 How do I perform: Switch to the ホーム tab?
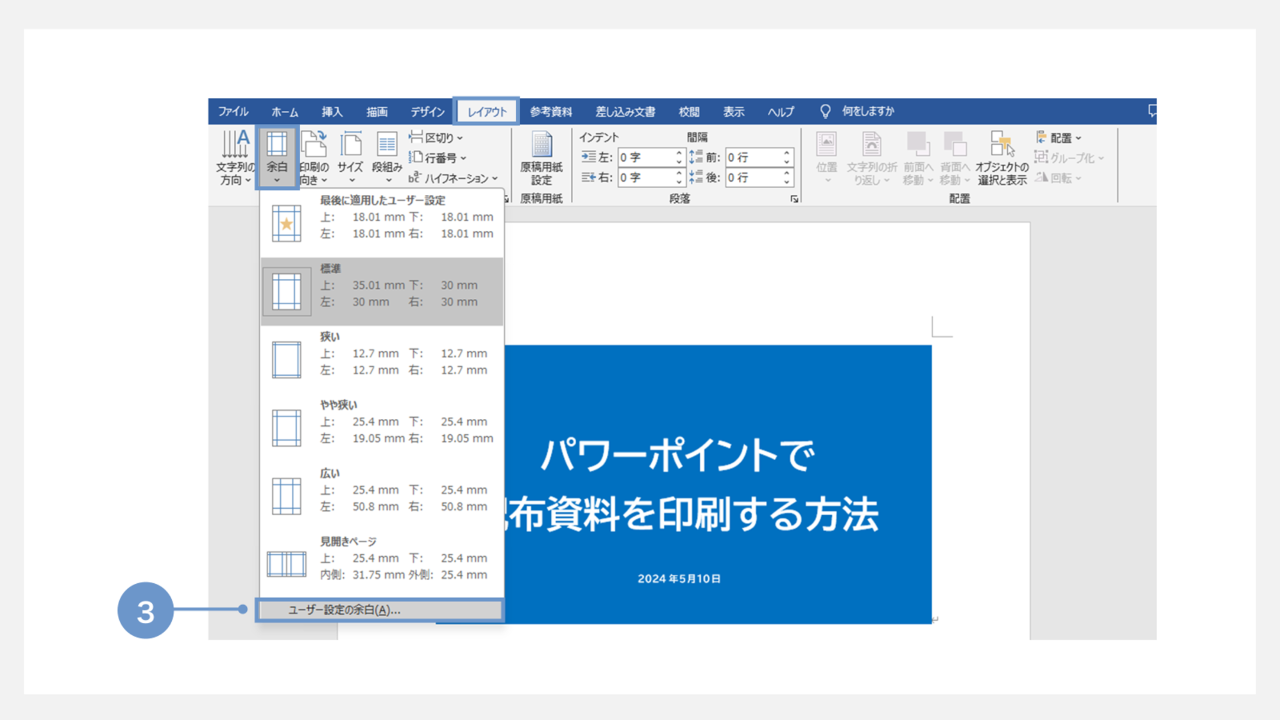click(284, 112)
